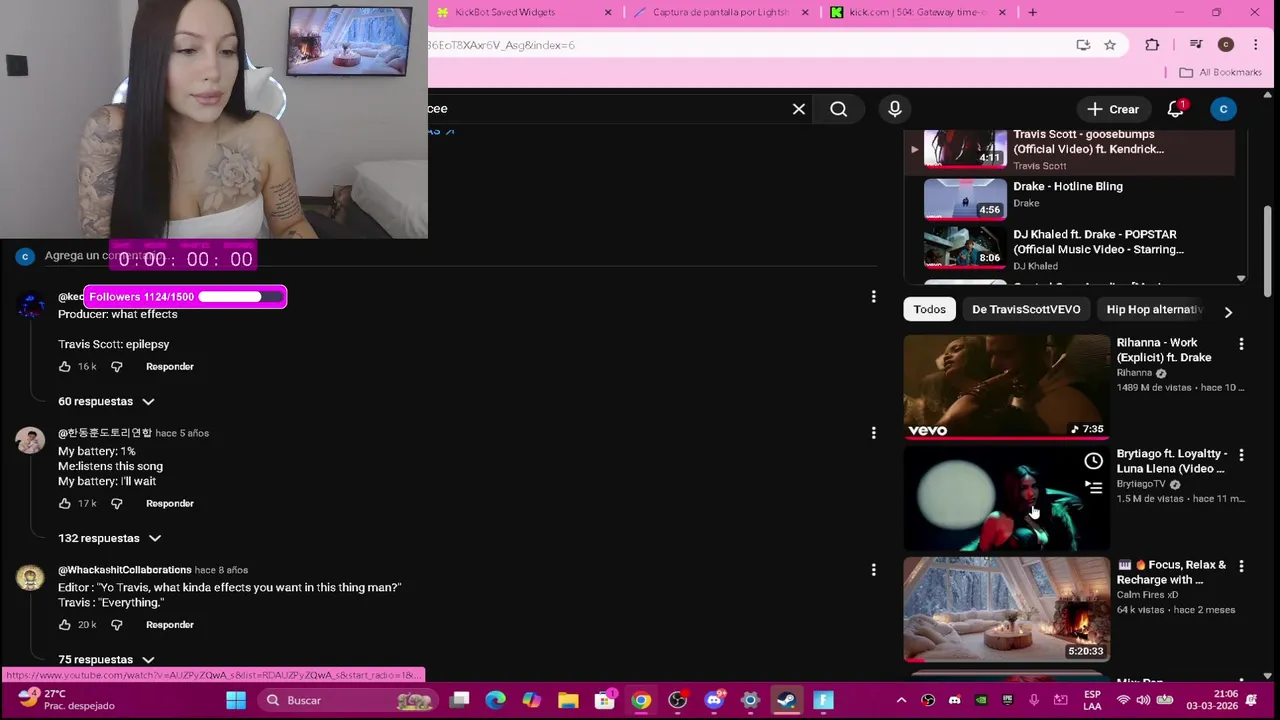
Task: Select the Todos filter chip
Action: pyautogui.click(x=929, y=309)
